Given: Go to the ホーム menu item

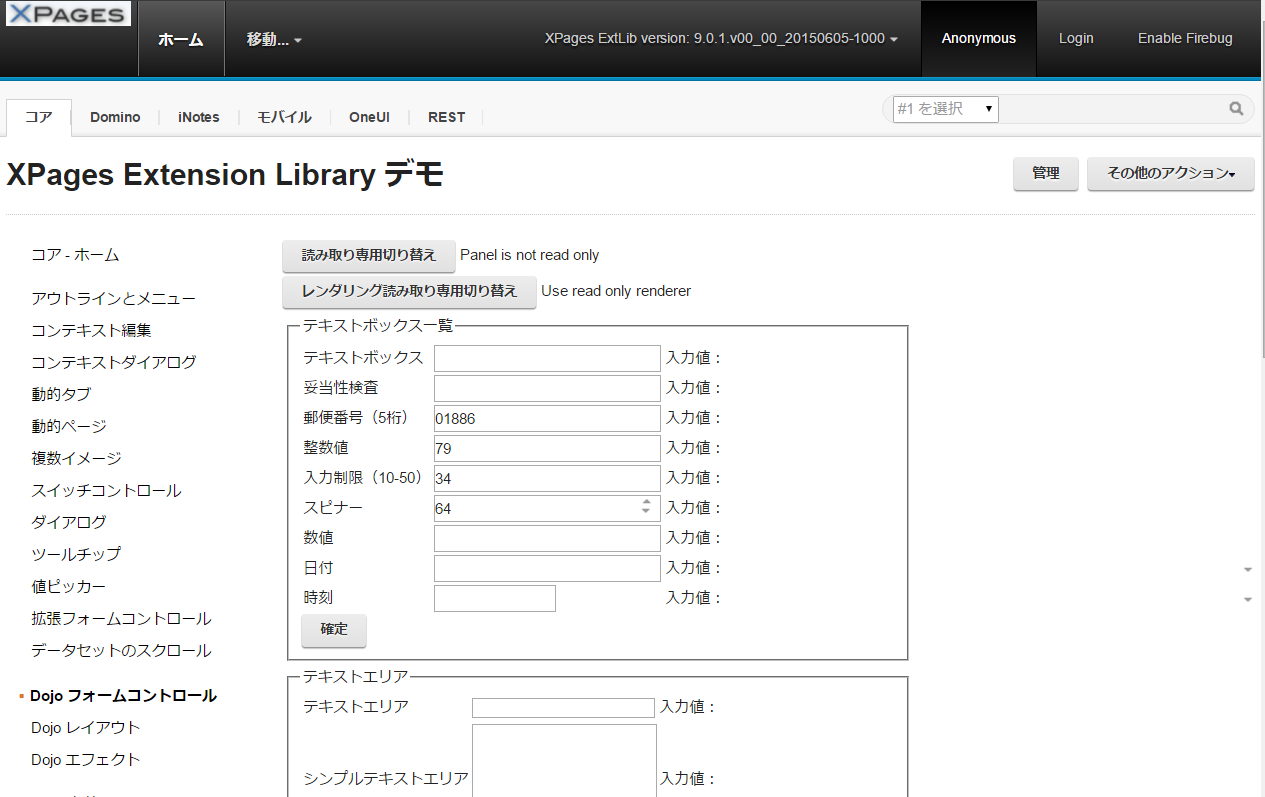Looking at the screenshot, I should pos(181,39).
